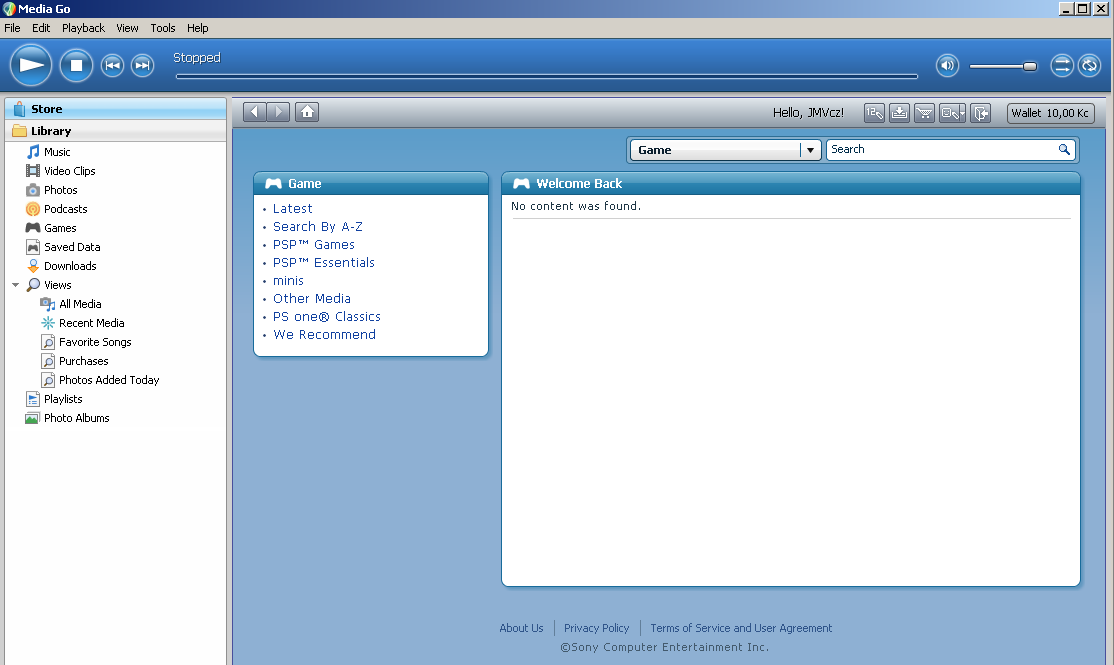Open the account management dropdown
1114x665 pixels.
(952, 113)
